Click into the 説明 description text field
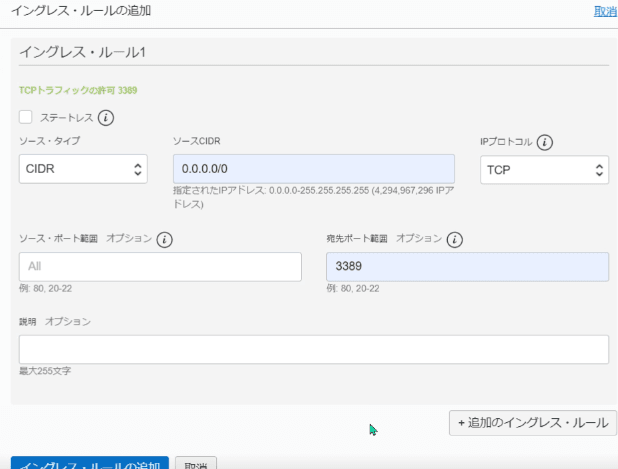 pos(313,349)
